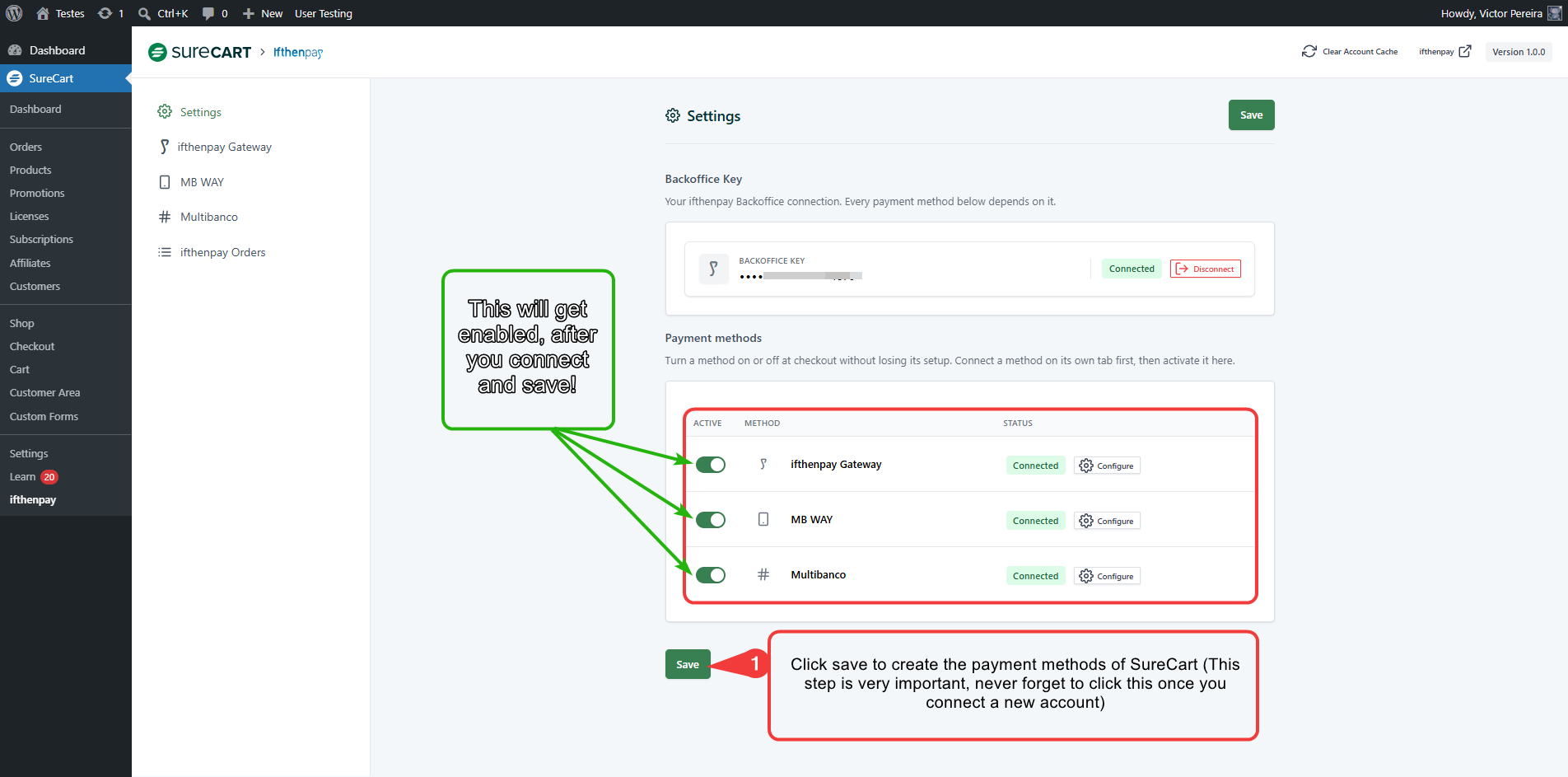Open Promotions page

37,193
